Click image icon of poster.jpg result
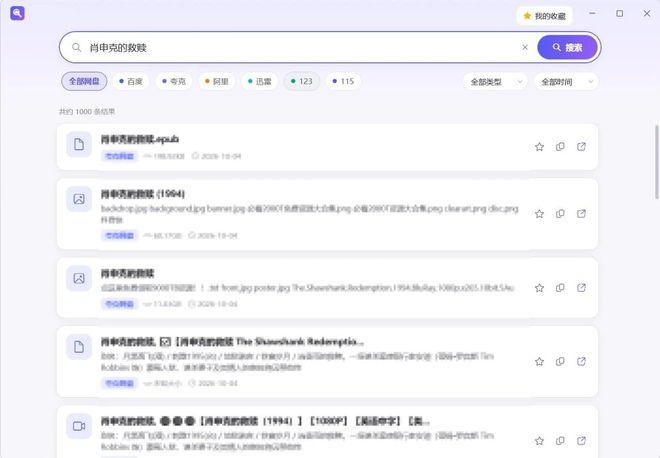The image size is (660, 458). [79, 278]
